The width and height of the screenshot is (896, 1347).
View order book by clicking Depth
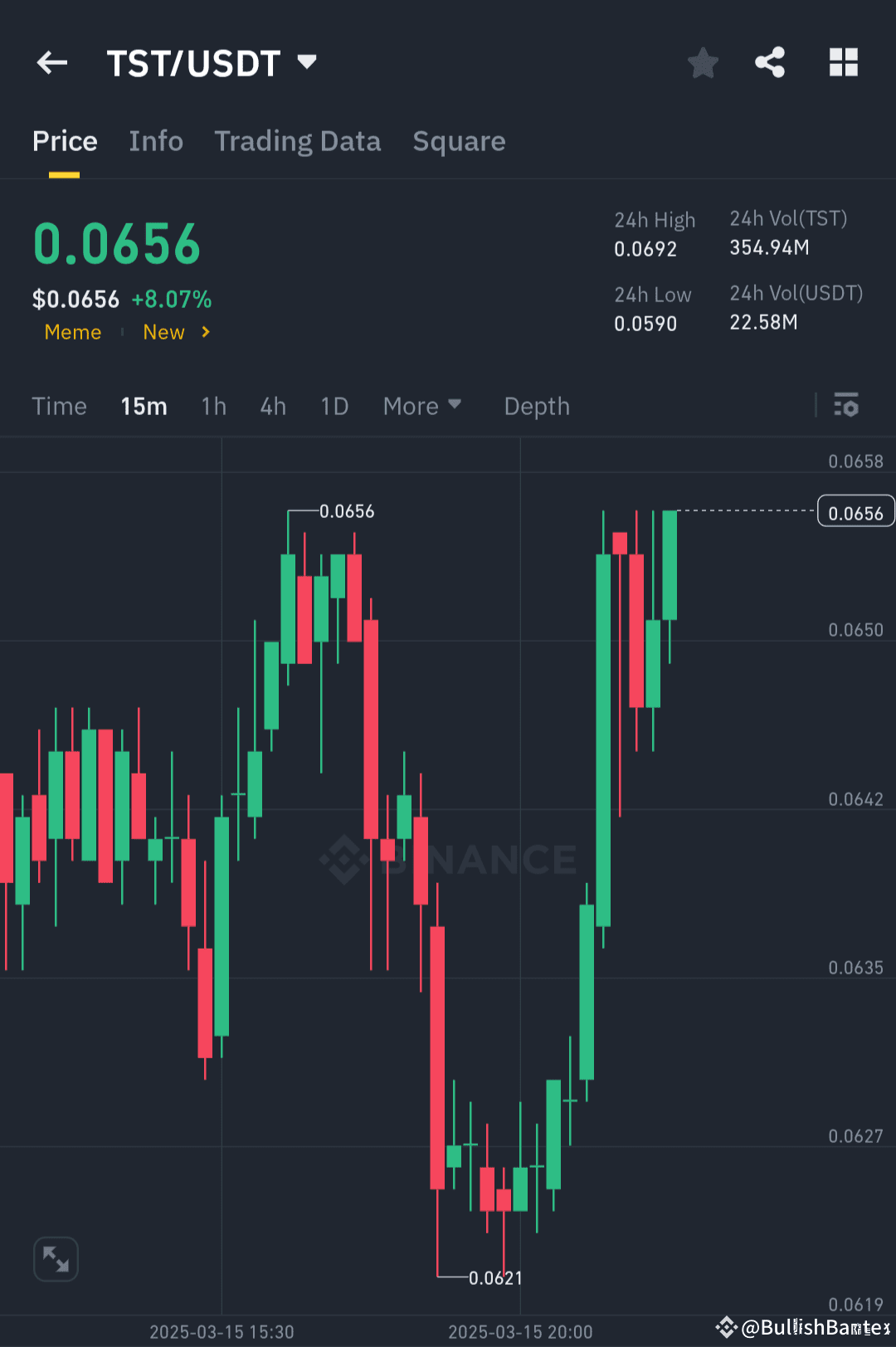click(537, 406)
